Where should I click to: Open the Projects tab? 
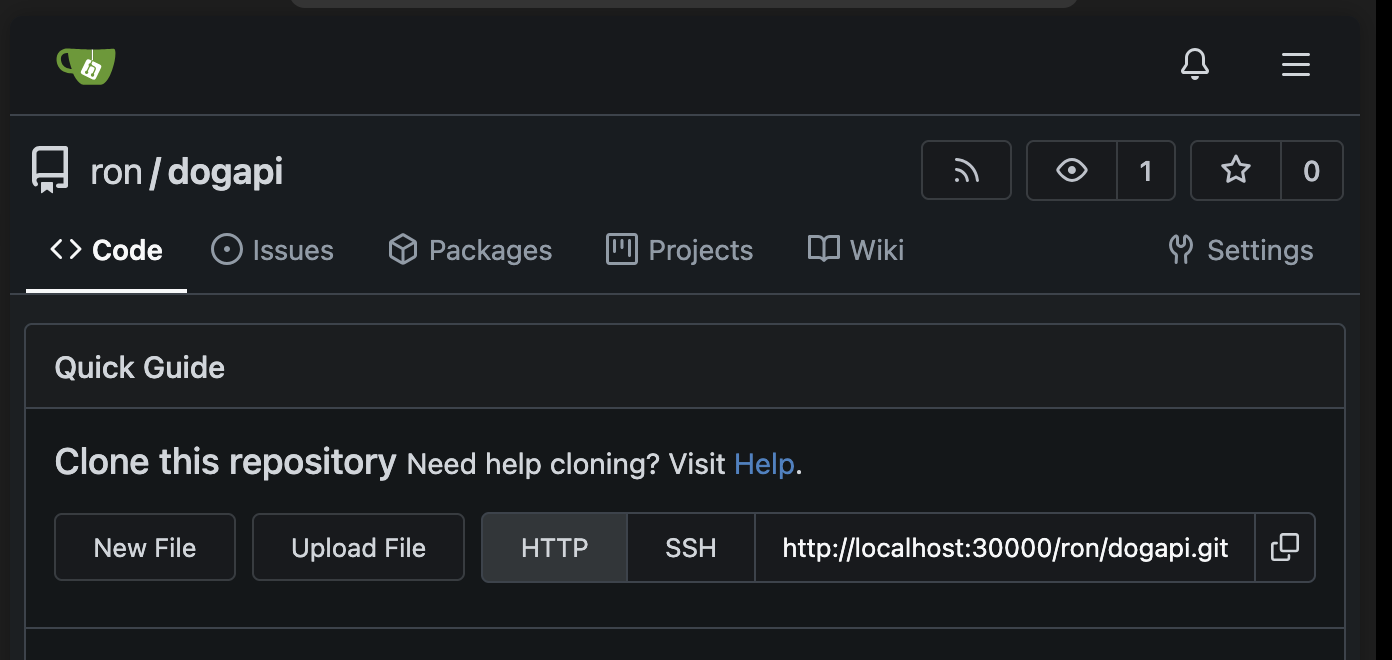tap(680, 250)
